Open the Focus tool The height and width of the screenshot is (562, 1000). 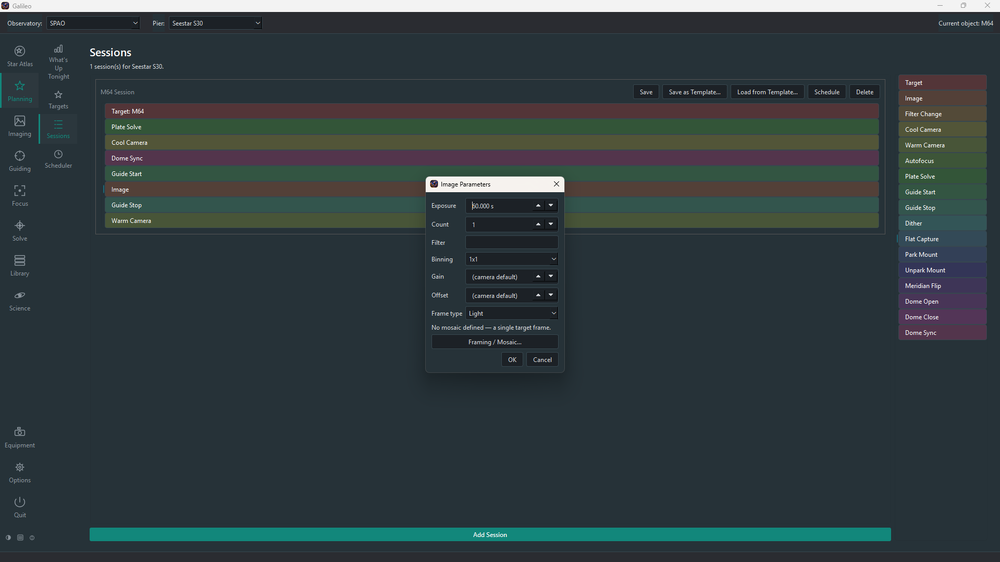[20, 196]
